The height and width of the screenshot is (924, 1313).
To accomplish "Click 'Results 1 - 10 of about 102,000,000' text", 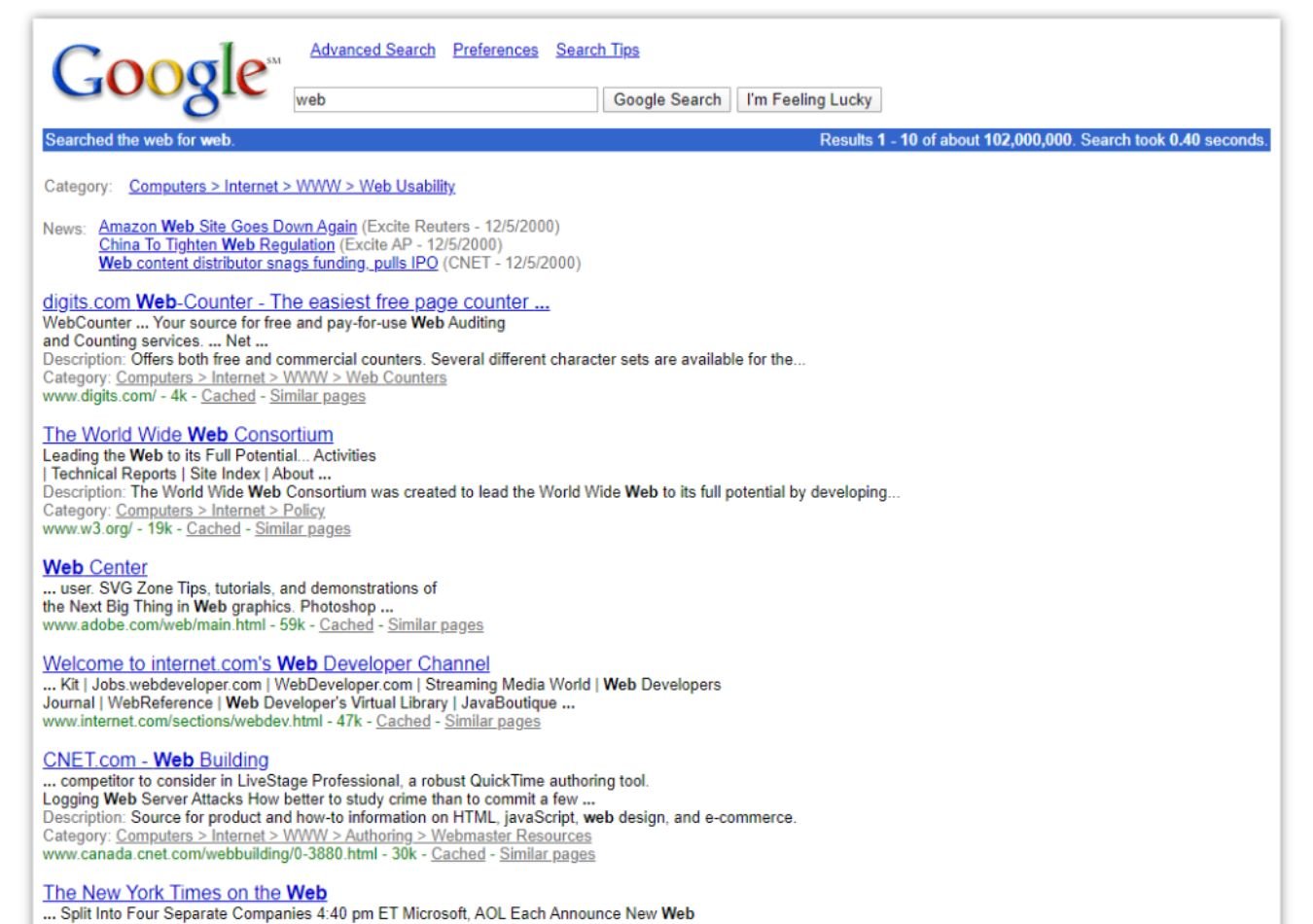I will (945, 140).
